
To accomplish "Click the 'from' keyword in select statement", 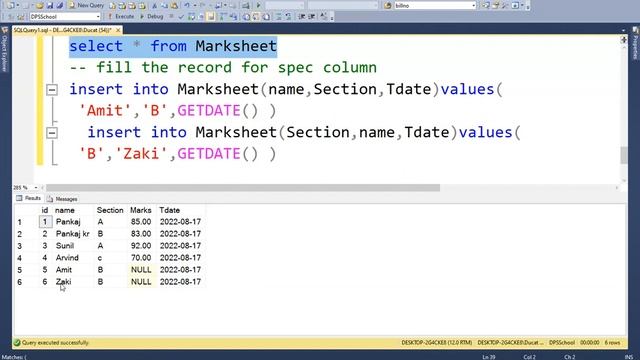I will click(x=168, y=46).
